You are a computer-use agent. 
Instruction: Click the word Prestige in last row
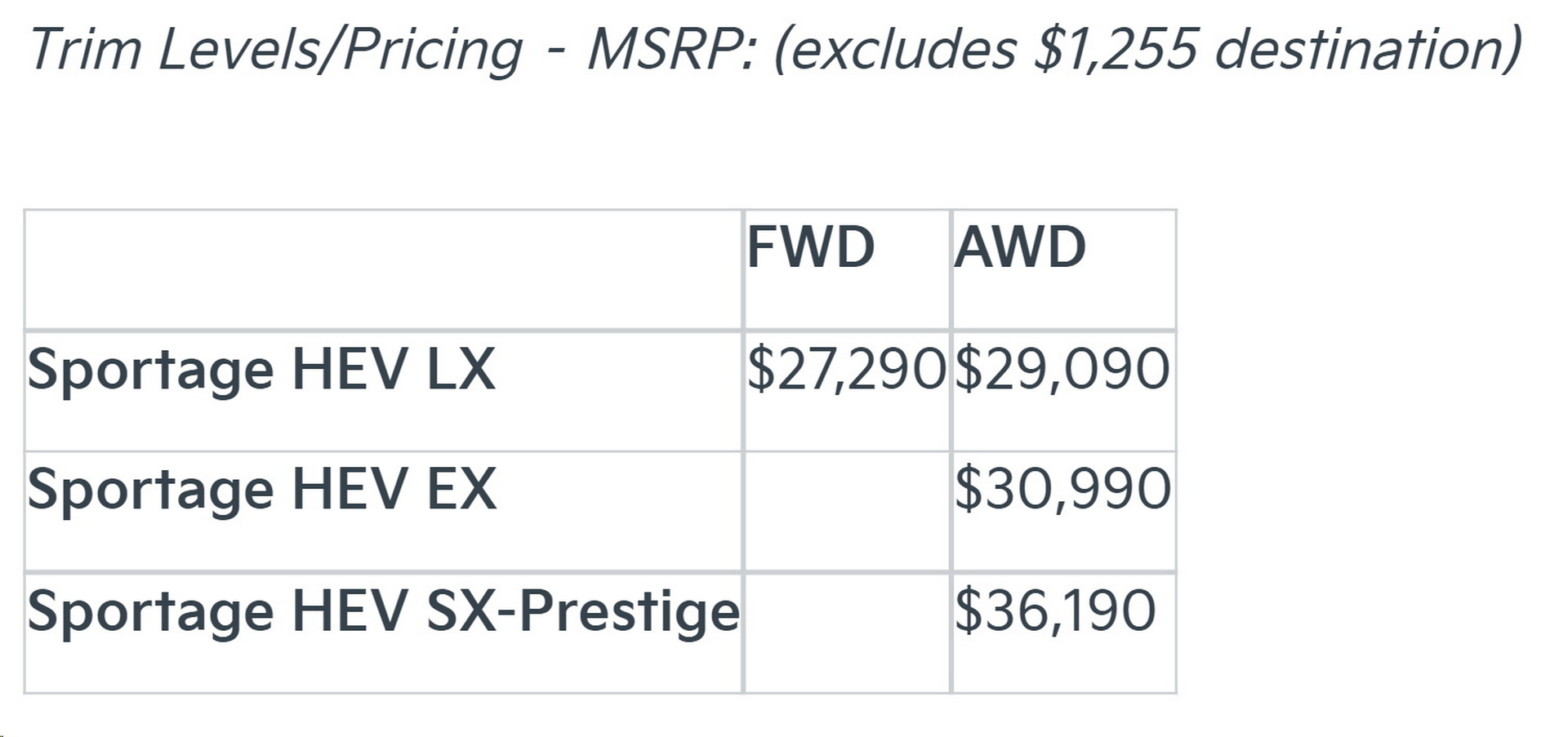click(x=629, y=612)
